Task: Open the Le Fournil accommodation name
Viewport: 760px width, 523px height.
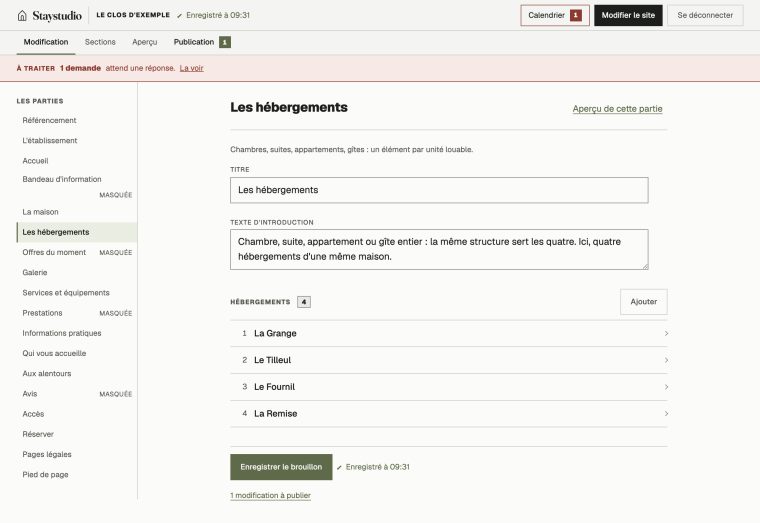Action: pyautogui.click(x=274, y=387)
